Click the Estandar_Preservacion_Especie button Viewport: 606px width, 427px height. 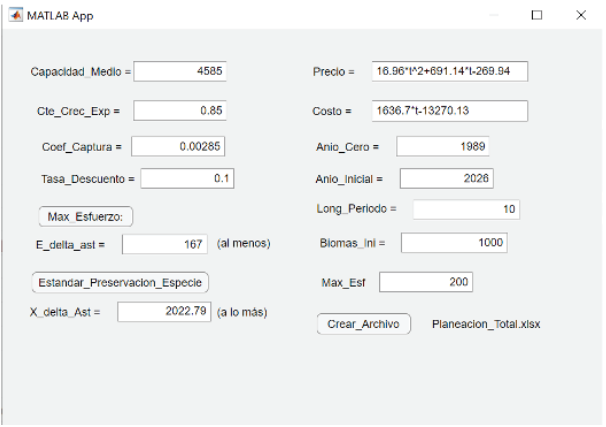point(119,282)
